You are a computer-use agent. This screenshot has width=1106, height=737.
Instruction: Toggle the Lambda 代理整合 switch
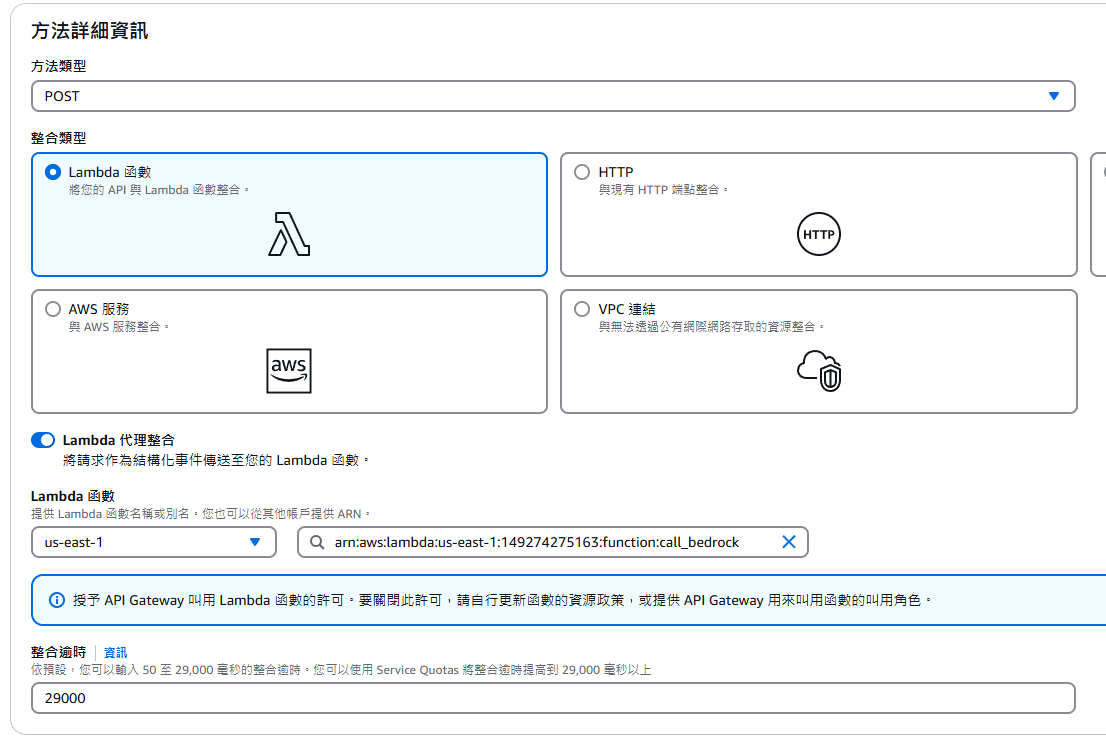coord(43,440)
